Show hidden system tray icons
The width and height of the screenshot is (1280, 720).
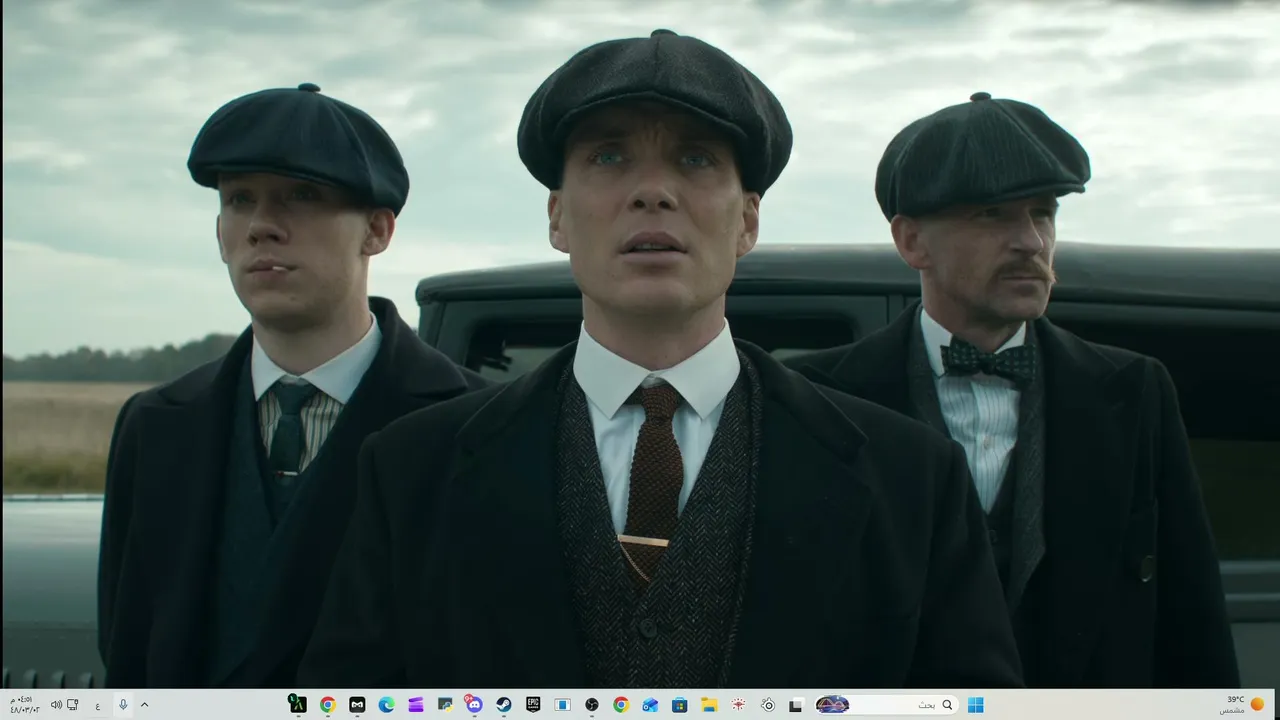click(x=144, y=705)
